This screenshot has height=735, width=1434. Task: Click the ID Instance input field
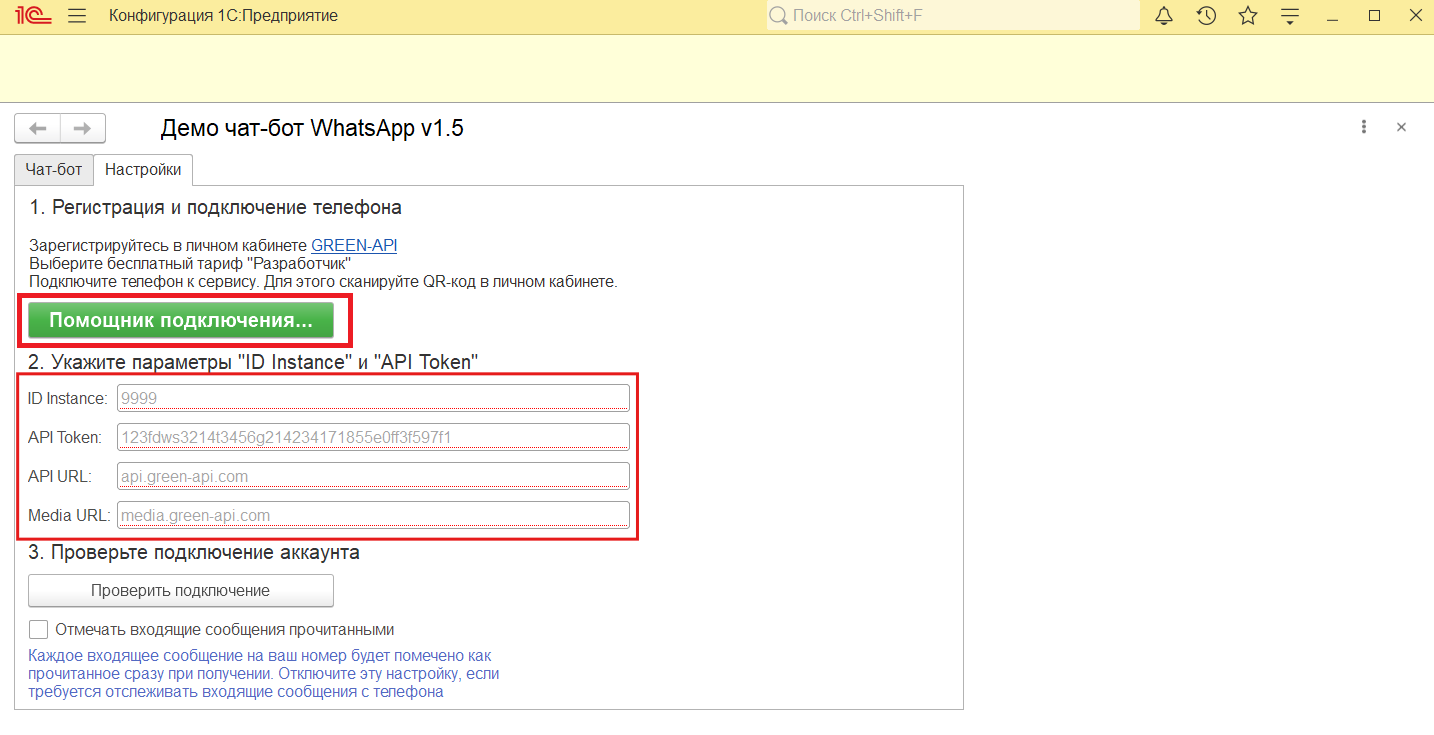pyautogui.click(x=372, y=397)
